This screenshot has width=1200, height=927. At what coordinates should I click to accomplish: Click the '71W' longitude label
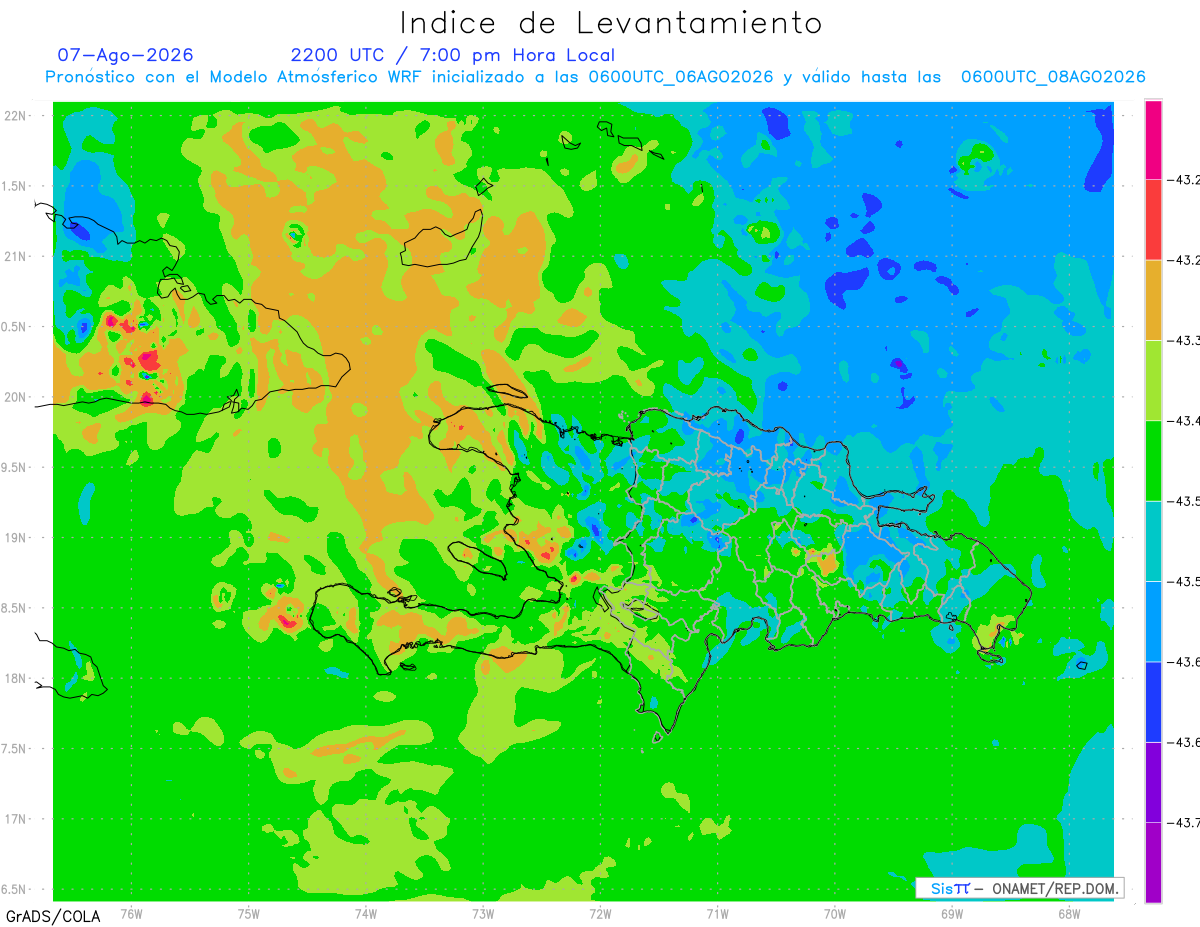point(717,914)
